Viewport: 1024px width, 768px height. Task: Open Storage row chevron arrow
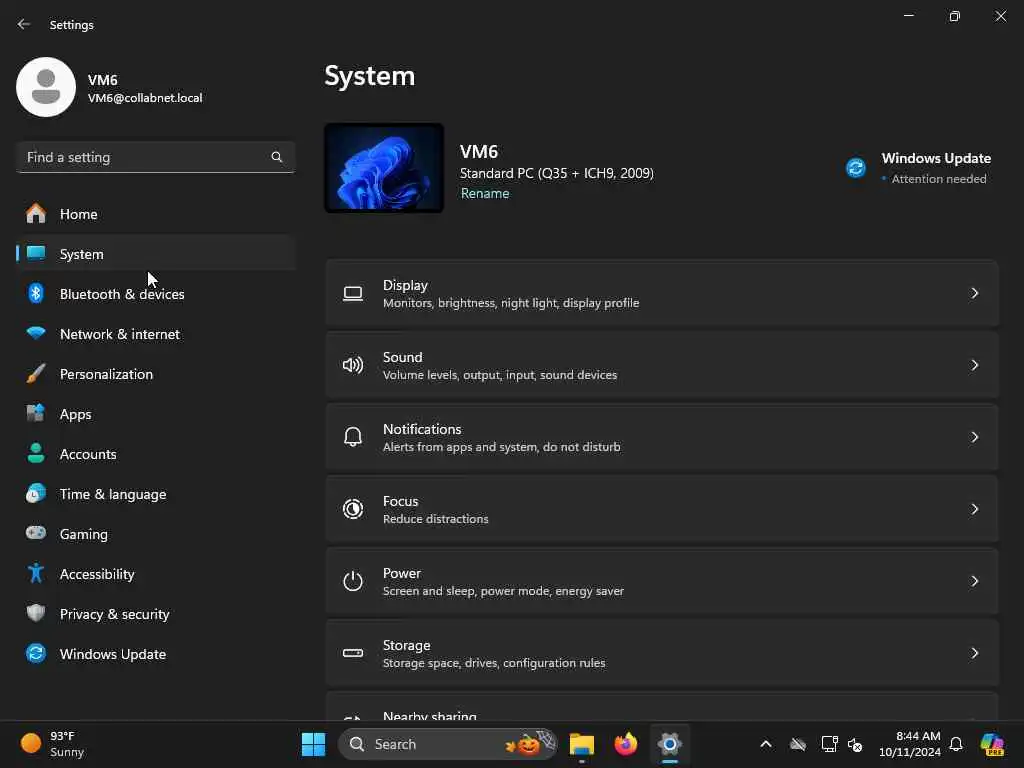[x=974, y=652]
